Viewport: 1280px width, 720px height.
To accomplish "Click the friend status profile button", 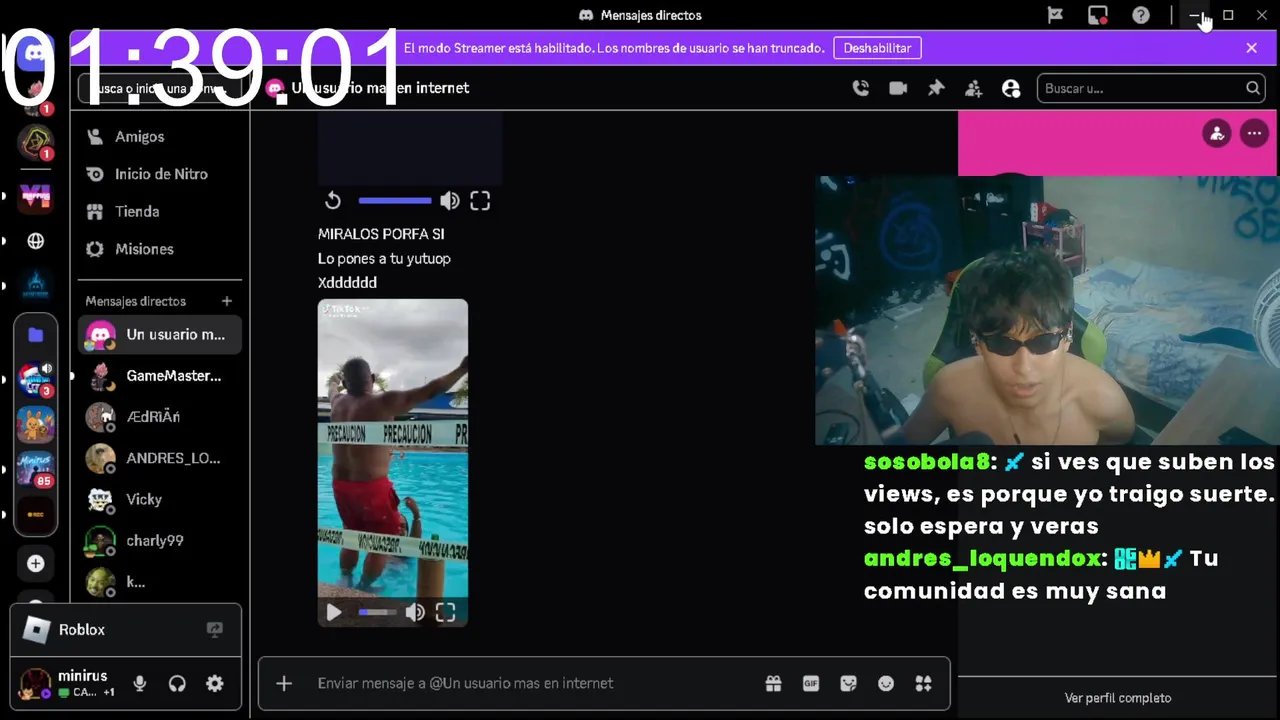I will click(1216, 133).
